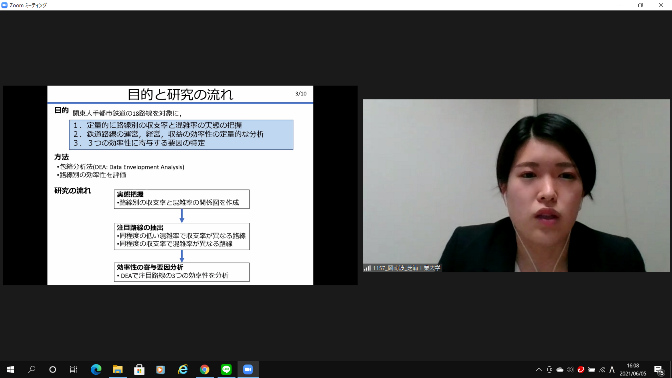Switch to Google Chrome in the taskbar
The height and width of the screenshot is (378, 672).
(x=204, y=369)
